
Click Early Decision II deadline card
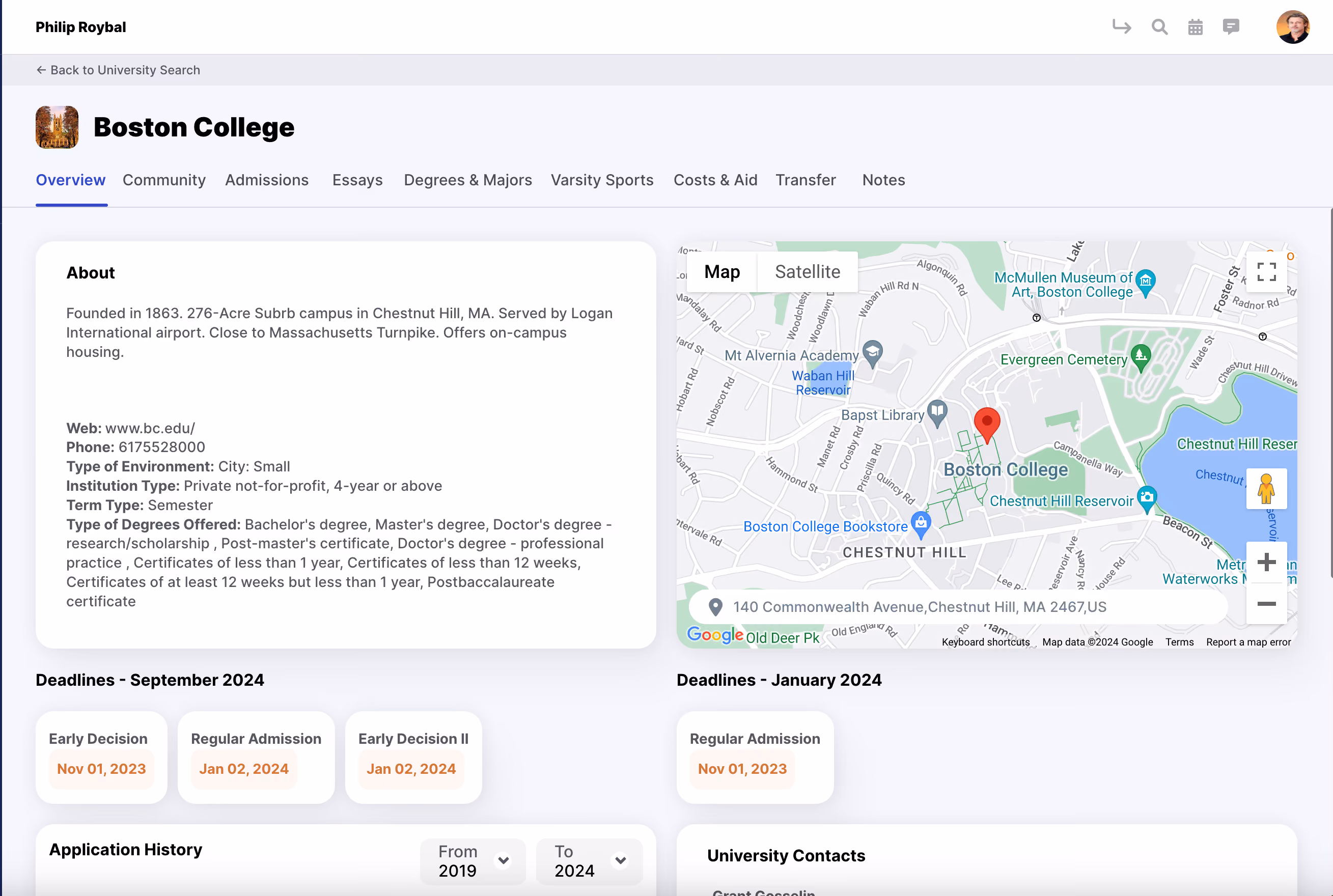point(413,757)
